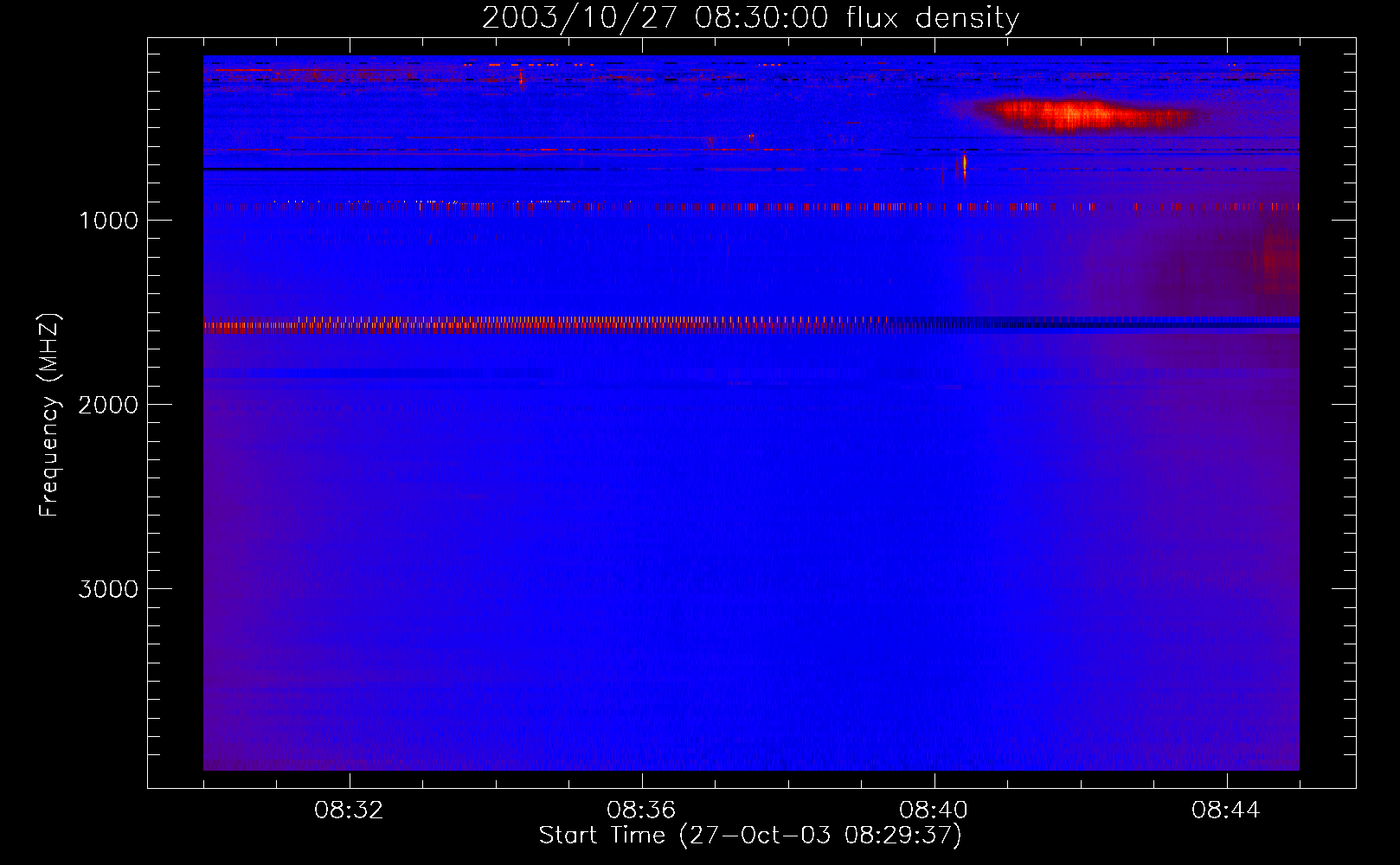Click the 08:40 time axis label

[934, 811]
